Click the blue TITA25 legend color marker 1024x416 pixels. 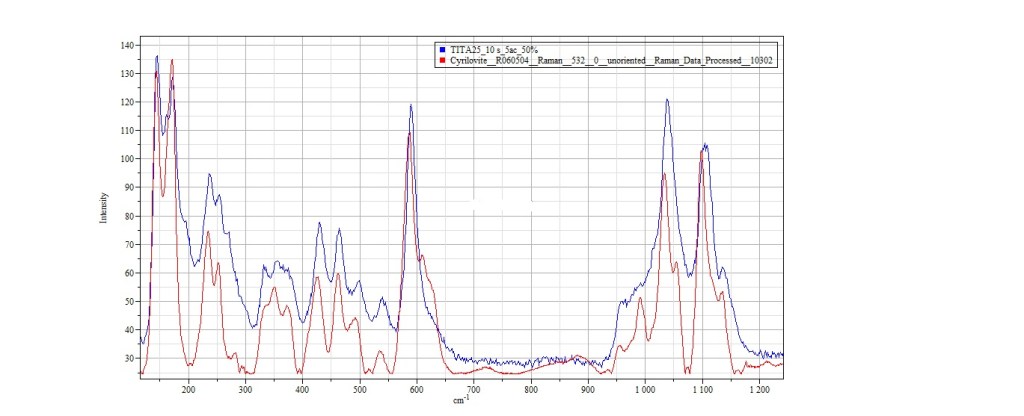(x=441, y=49)
